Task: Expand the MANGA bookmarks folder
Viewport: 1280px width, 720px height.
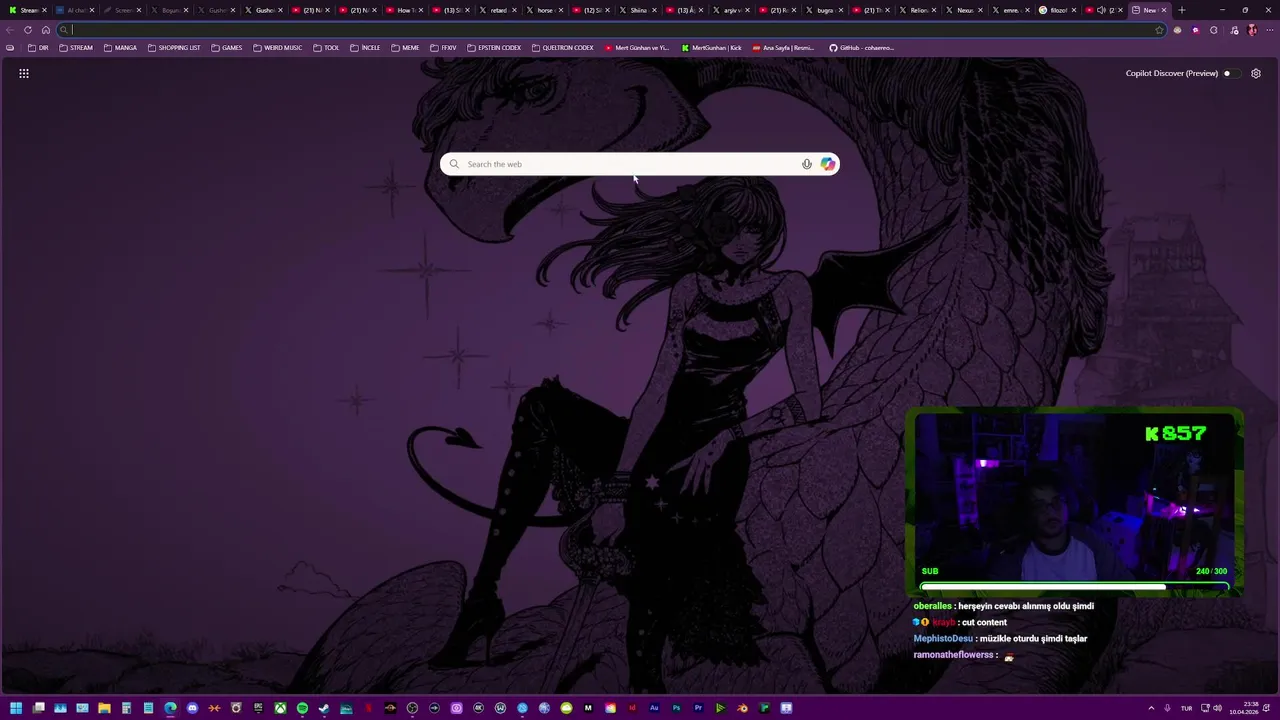Action: [120, 48]
